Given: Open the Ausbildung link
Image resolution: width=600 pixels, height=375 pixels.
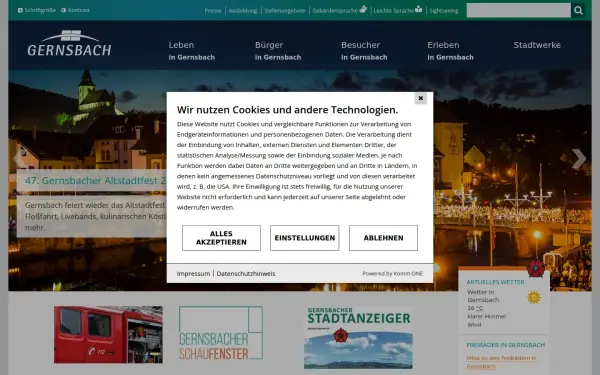Looking at the screenshot, I should click(243, 11).
